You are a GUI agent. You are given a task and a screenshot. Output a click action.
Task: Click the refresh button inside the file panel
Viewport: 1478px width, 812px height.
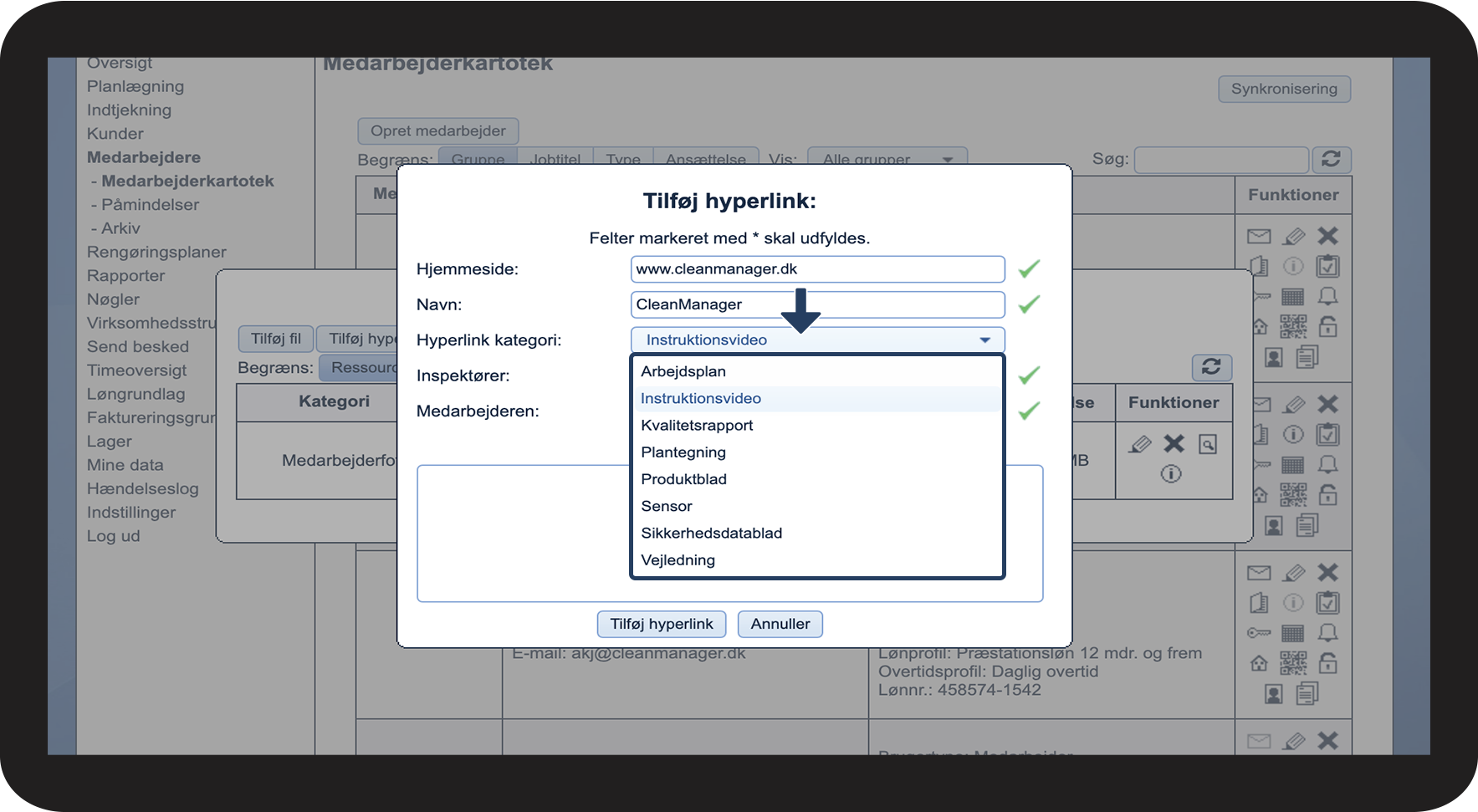pyautogui.click(x=1210, y=366)
